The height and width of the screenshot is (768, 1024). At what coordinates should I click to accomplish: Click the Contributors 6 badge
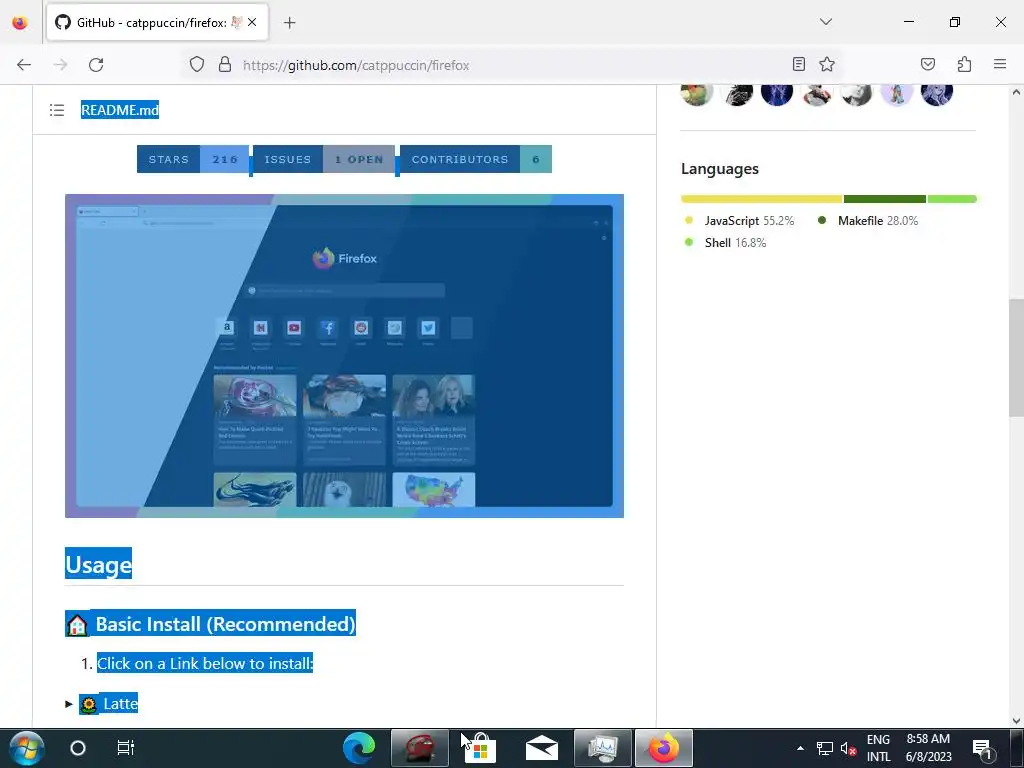click(x=476, y=159)
